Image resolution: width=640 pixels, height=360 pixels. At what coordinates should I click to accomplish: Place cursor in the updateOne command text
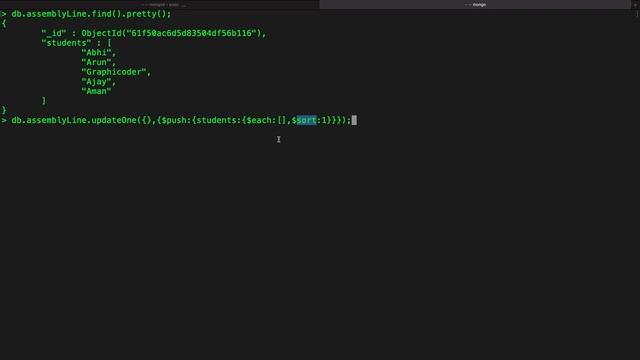tap(181, 120)
